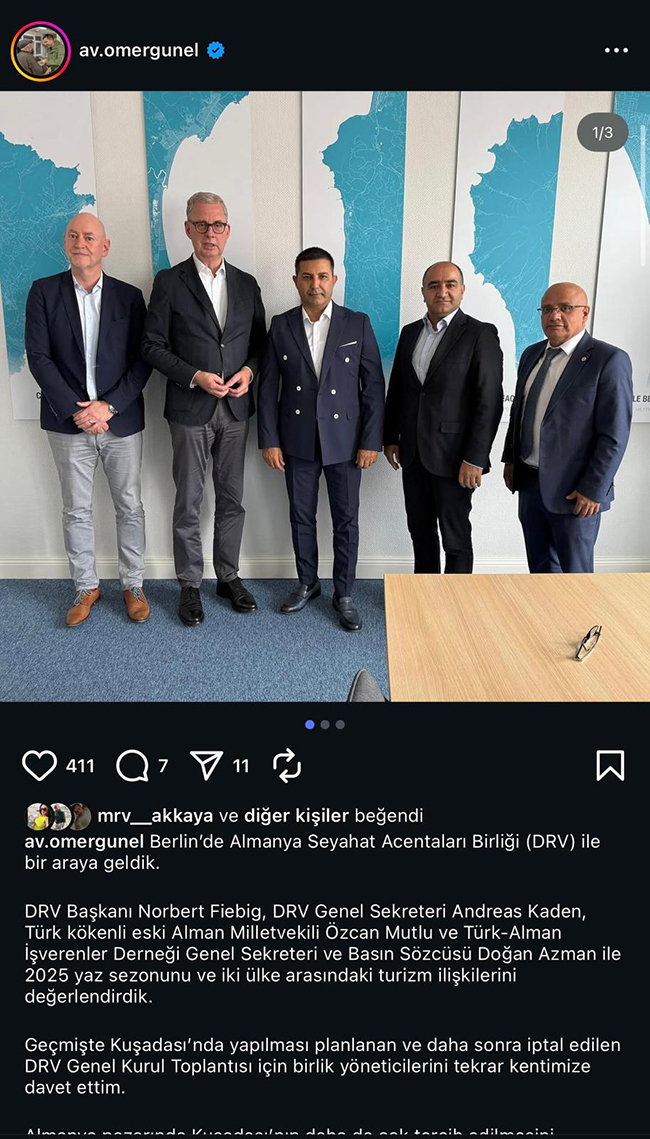This screenshot has width=650, height=1139.
Task: Tap av.omergunel username in the caption
Action: 85,842
